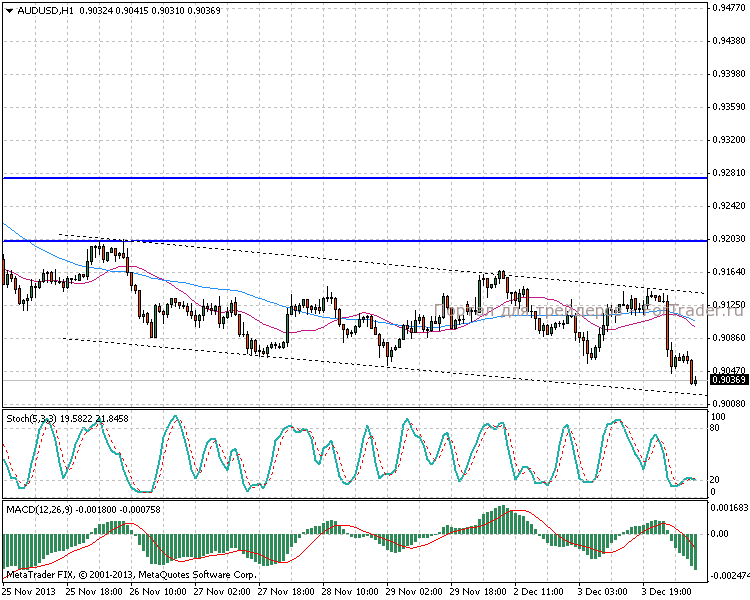The image size is (750, 600).
Task: Click the MetaTrader FIX copyright text
Action: click(x=130, y=574)
